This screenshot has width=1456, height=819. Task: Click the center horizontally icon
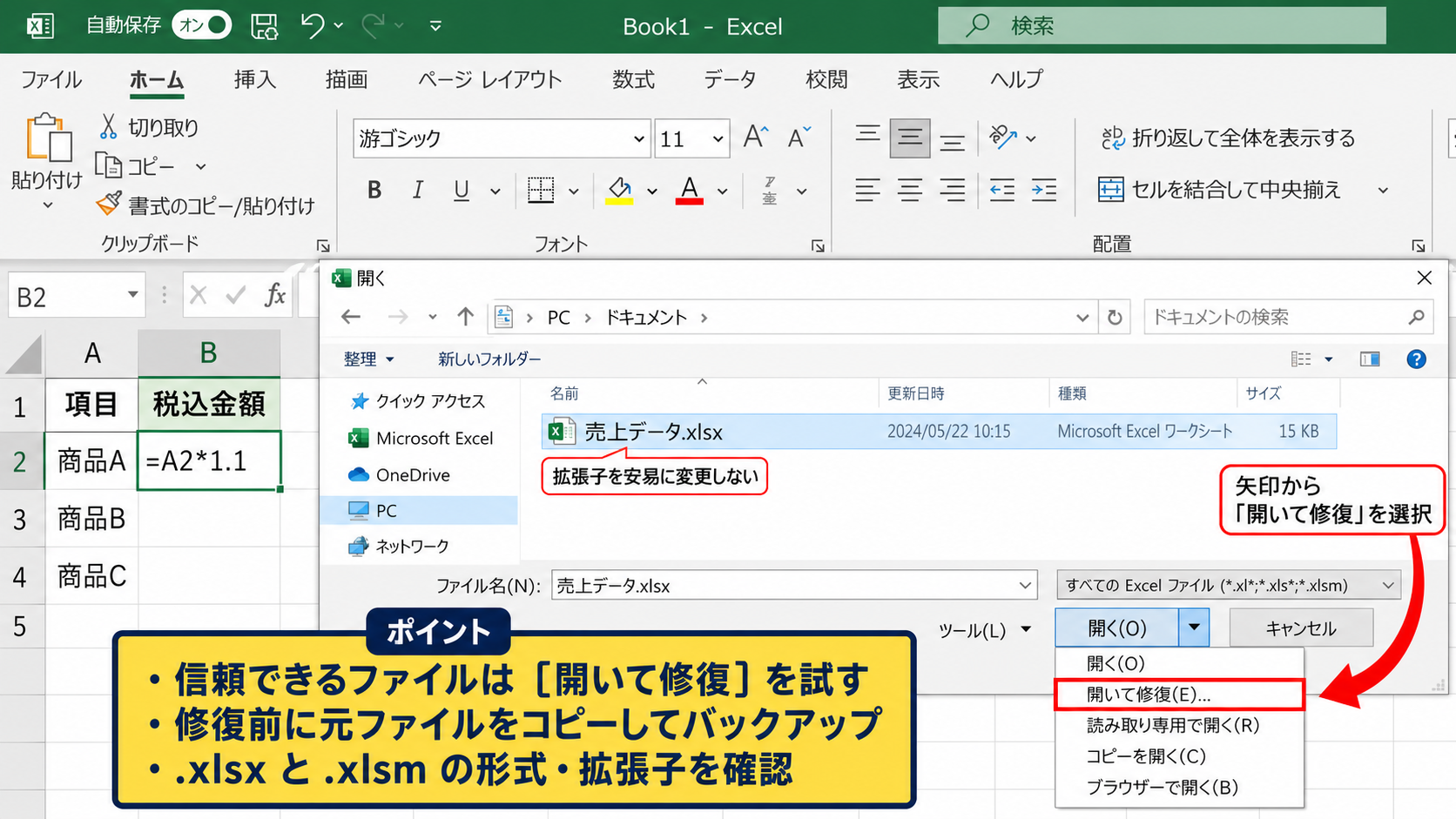(x=910, y=190)
